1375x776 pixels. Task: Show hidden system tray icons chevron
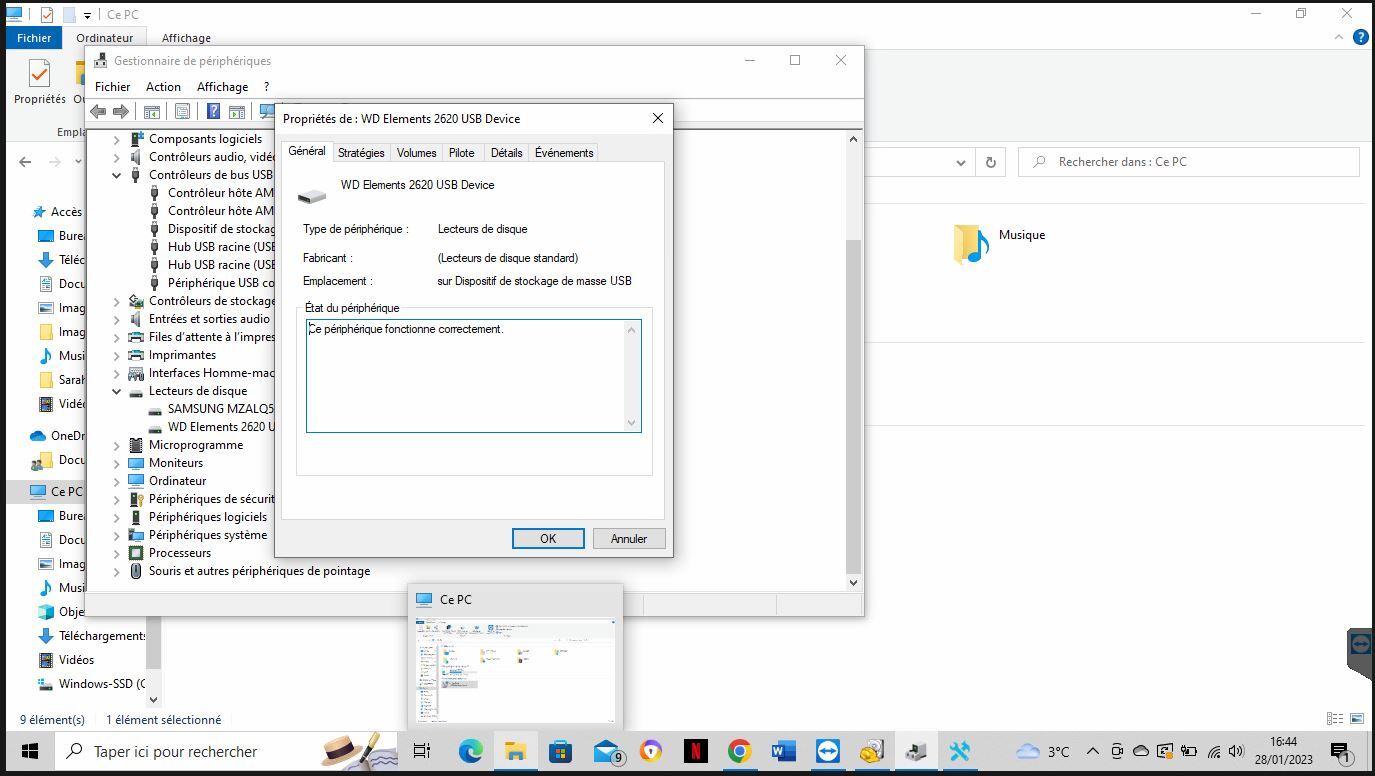(x=1092, y=751)
